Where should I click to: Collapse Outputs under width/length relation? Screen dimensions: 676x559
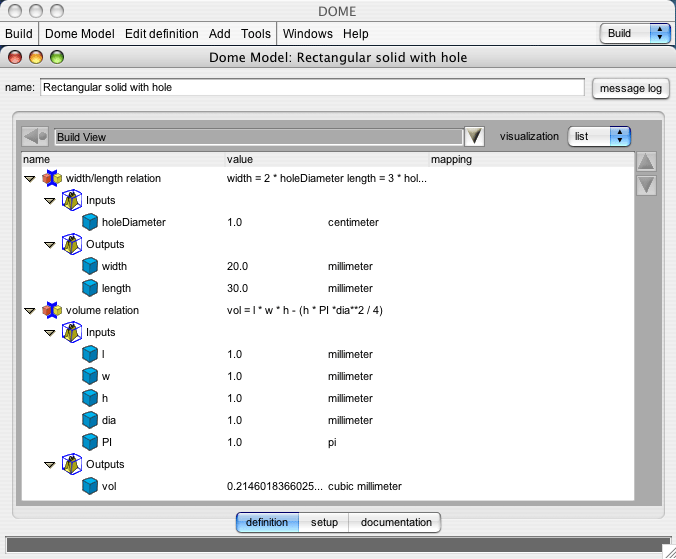50,245
